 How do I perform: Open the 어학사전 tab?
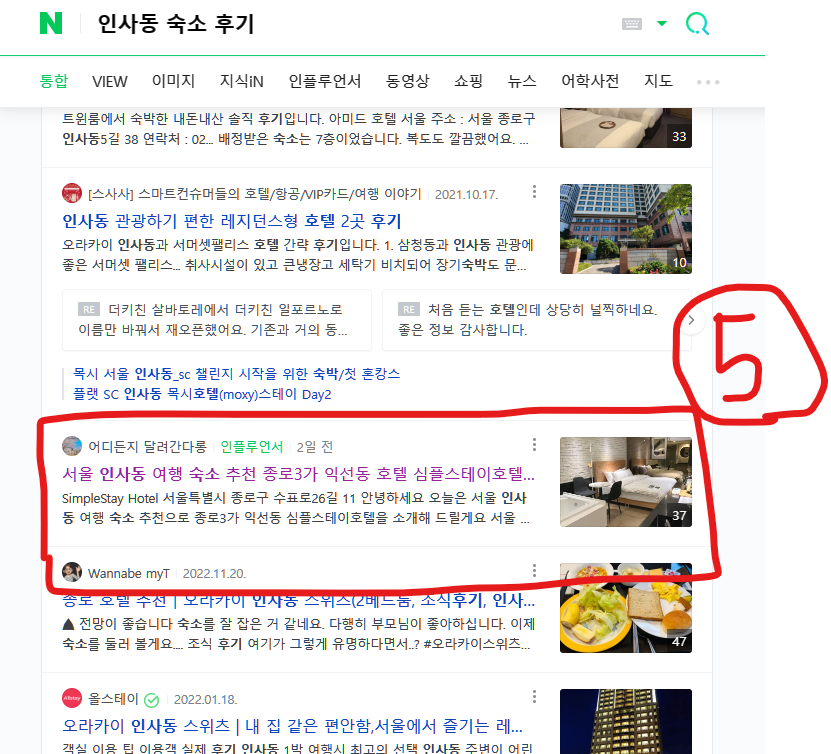pyautogui.click(x=590, y=81)
